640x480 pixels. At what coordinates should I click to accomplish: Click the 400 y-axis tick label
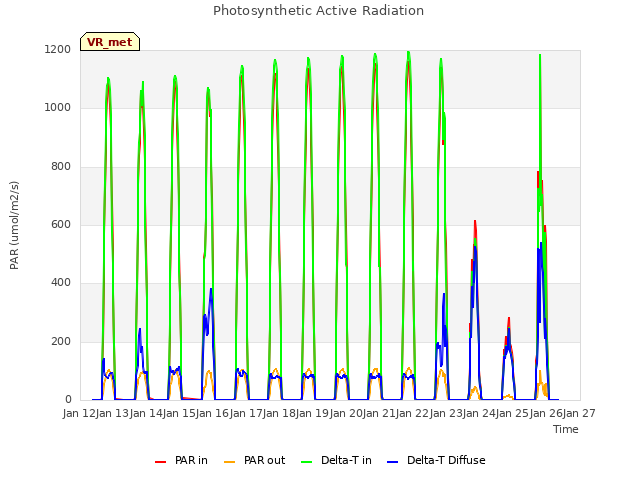(x=61, y=283)
